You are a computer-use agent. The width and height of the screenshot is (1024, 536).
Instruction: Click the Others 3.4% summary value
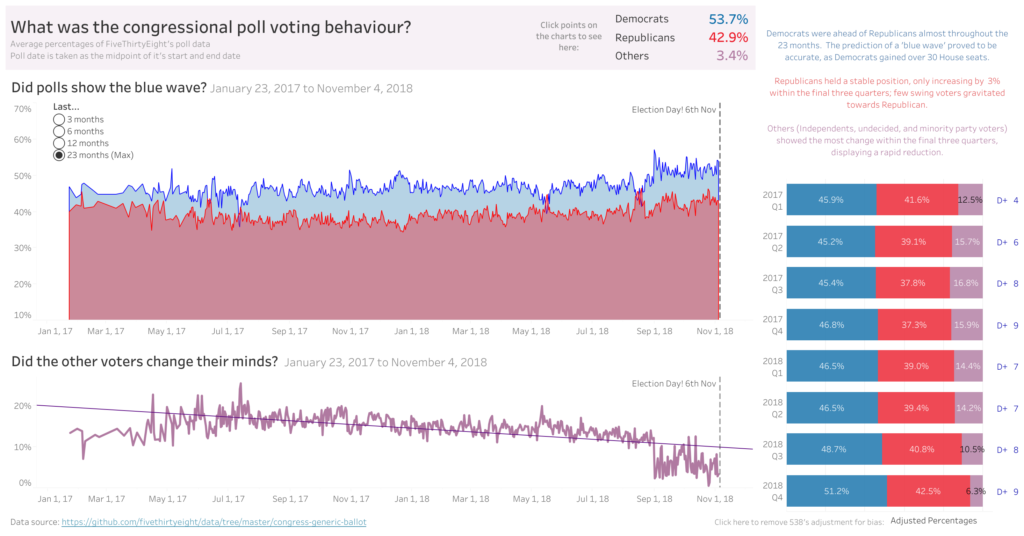click(732, 56)
